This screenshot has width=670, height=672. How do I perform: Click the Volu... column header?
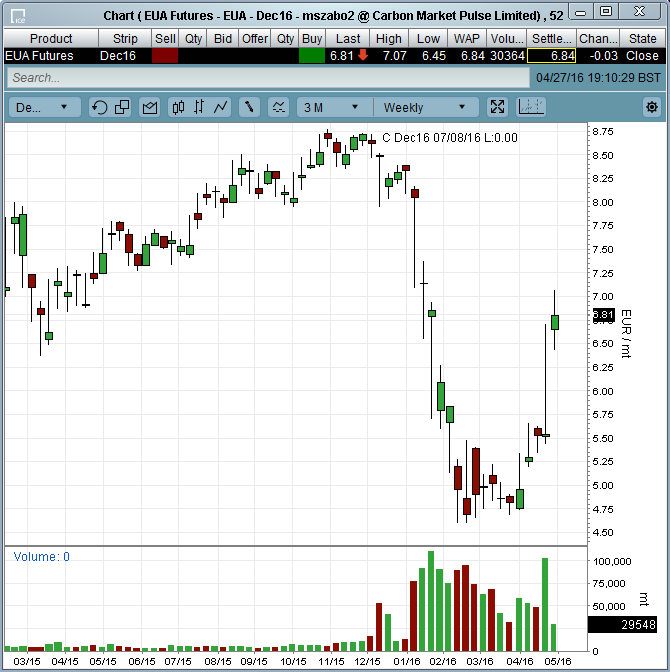[x=507, y=39]
